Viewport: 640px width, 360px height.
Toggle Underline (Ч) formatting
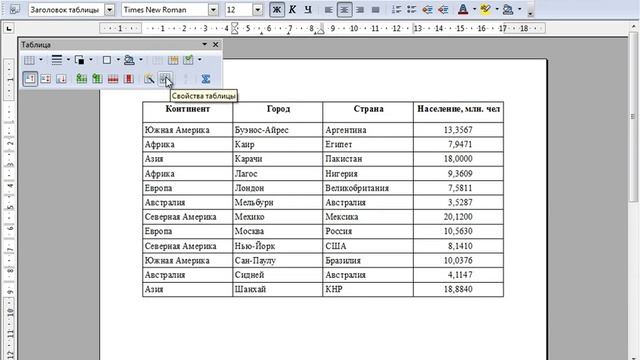(x=308, y=9)
